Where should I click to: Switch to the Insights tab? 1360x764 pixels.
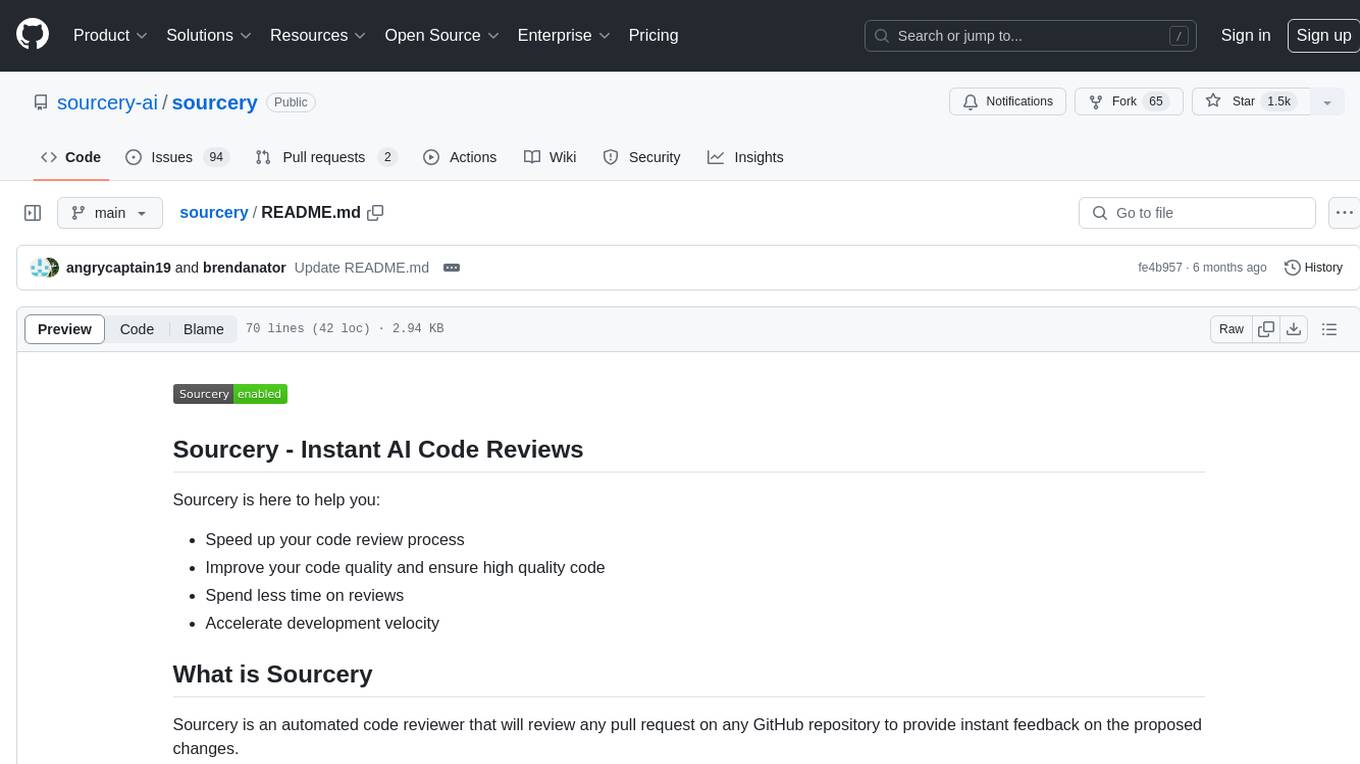(745, 157)
